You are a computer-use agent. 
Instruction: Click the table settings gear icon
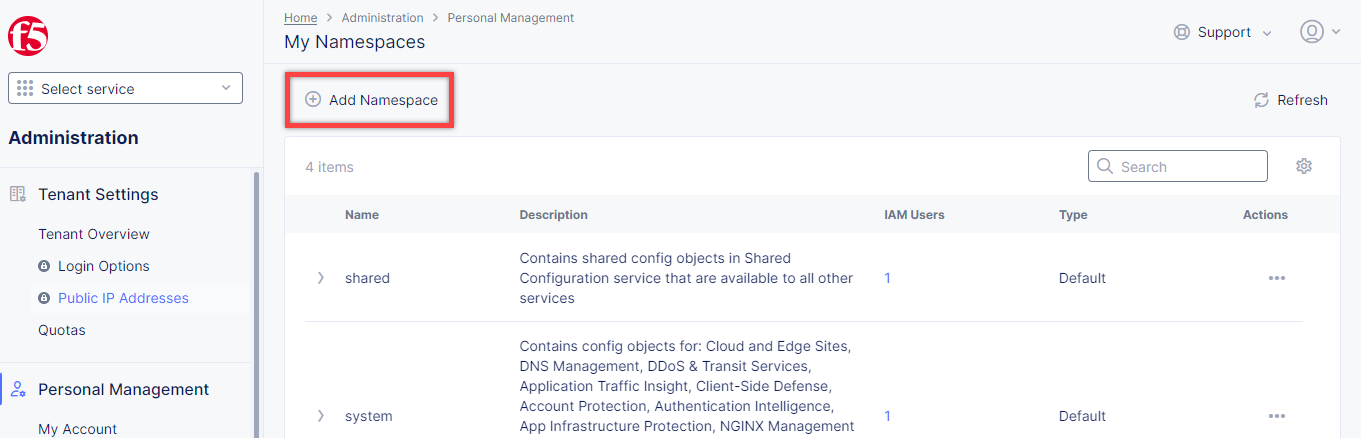(1303, 166)
